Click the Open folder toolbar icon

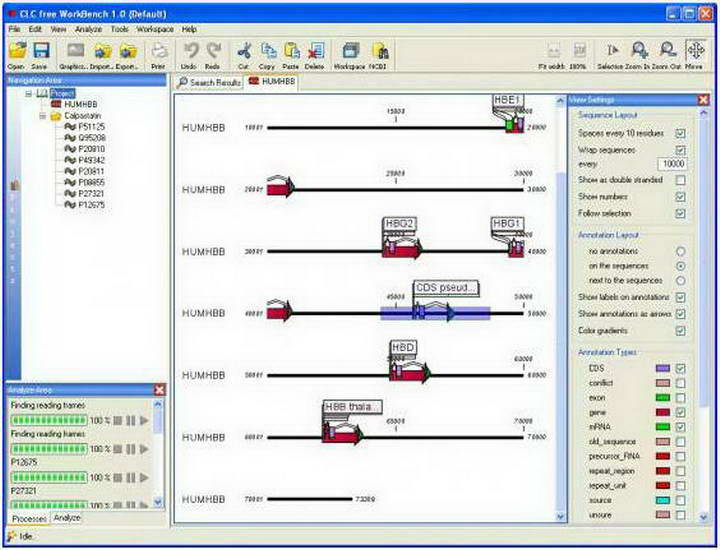pyautogui.click(x=17, y=51)
